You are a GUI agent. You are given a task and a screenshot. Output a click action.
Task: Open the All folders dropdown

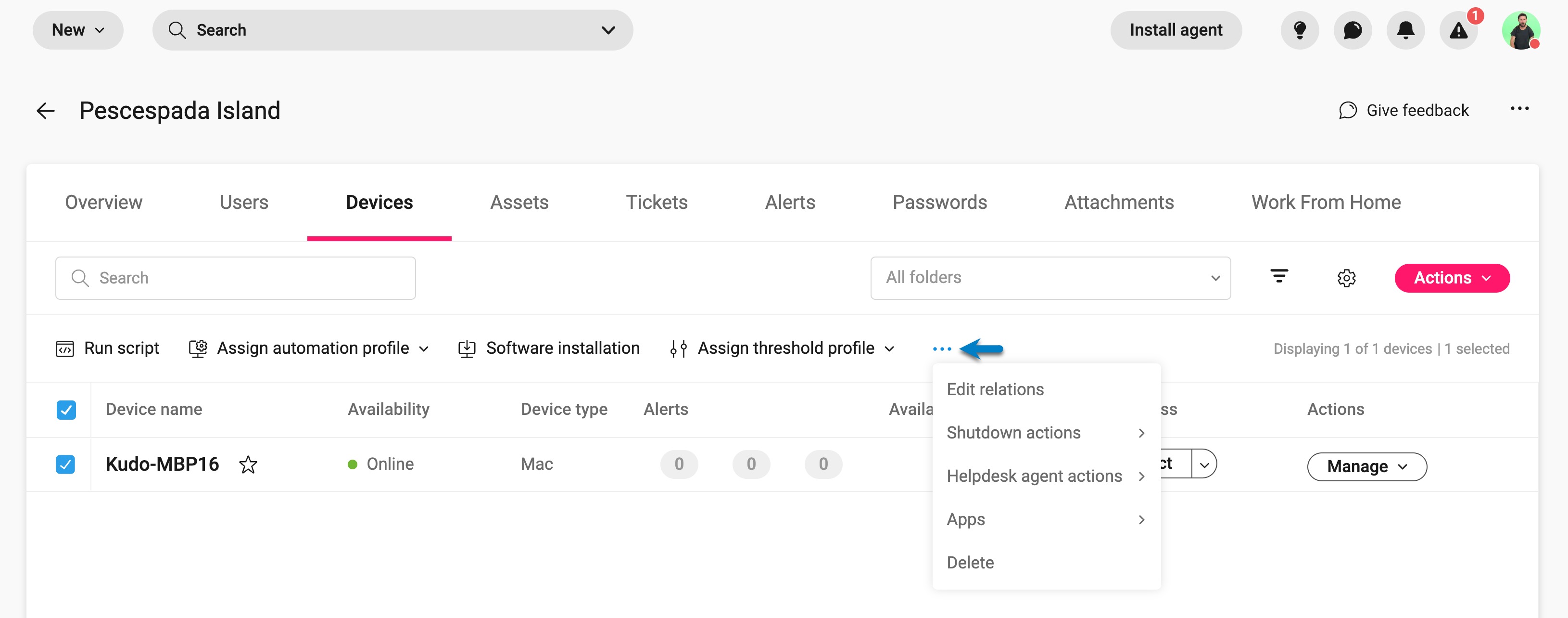click(1050, 278)
